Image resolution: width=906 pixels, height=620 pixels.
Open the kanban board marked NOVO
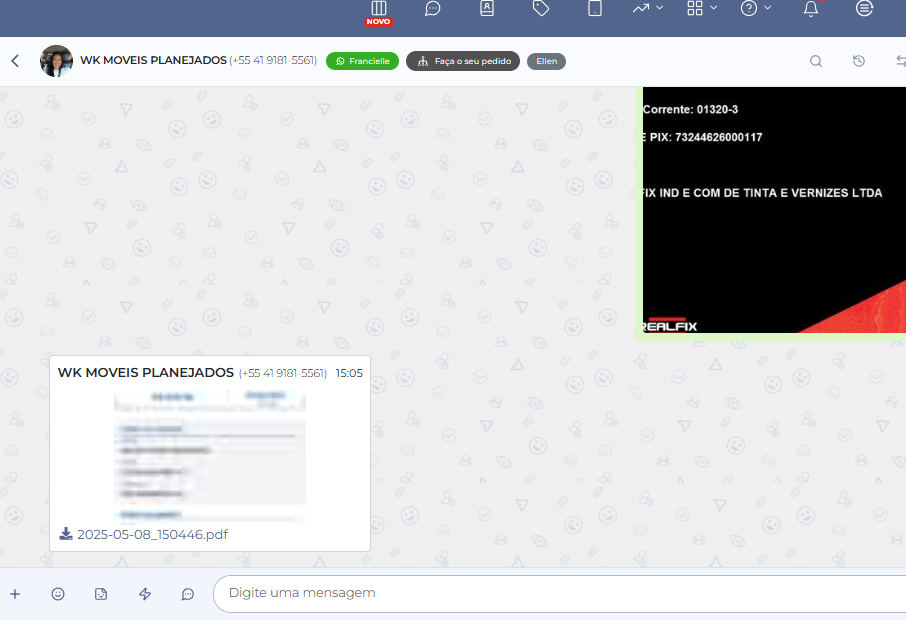(378, 10)
